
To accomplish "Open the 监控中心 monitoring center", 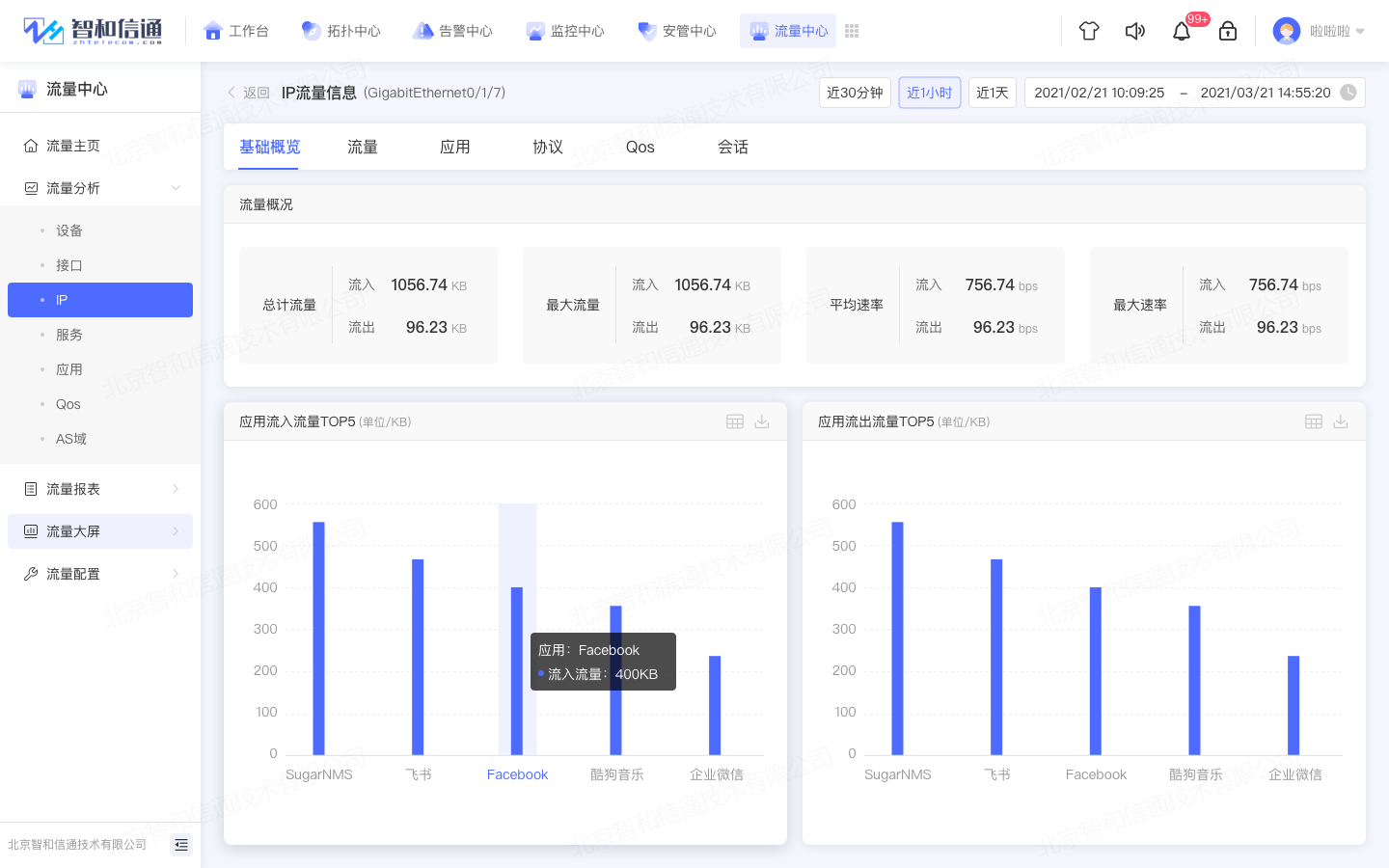I will [x=564, y=31].
